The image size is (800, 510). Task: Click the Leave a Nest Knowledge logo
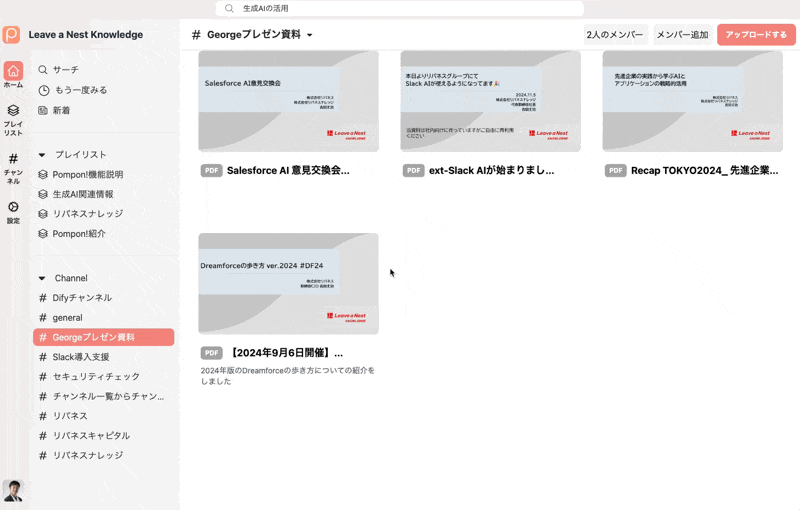12,35
